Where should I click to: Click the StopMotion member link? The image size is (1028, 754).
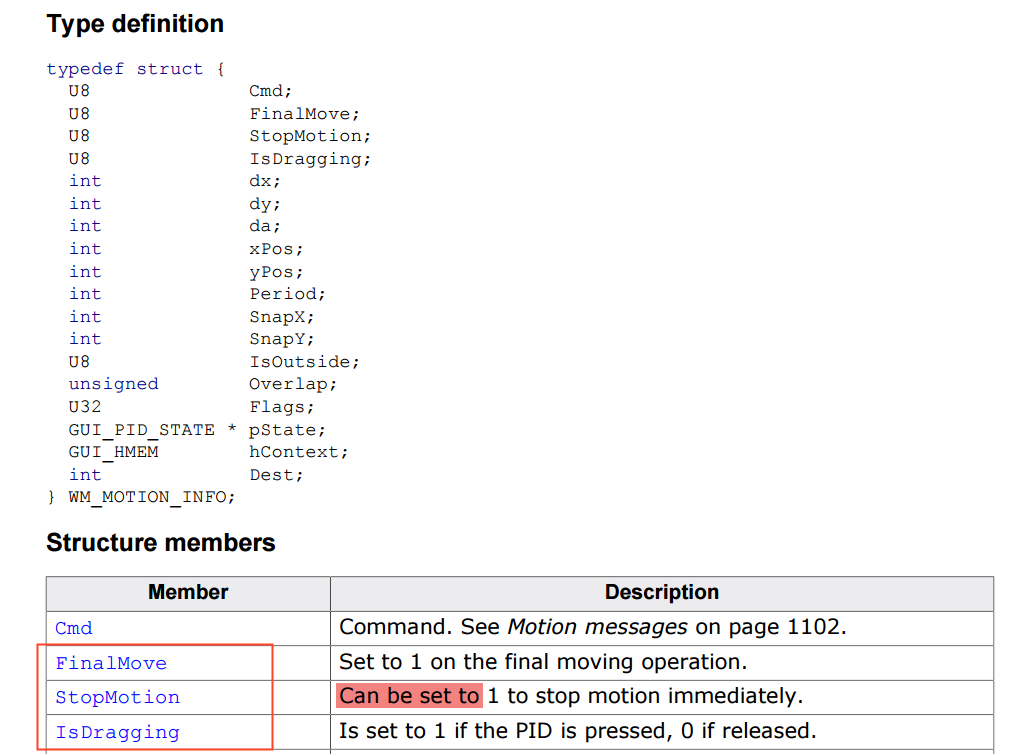click(x=117, y=697)
